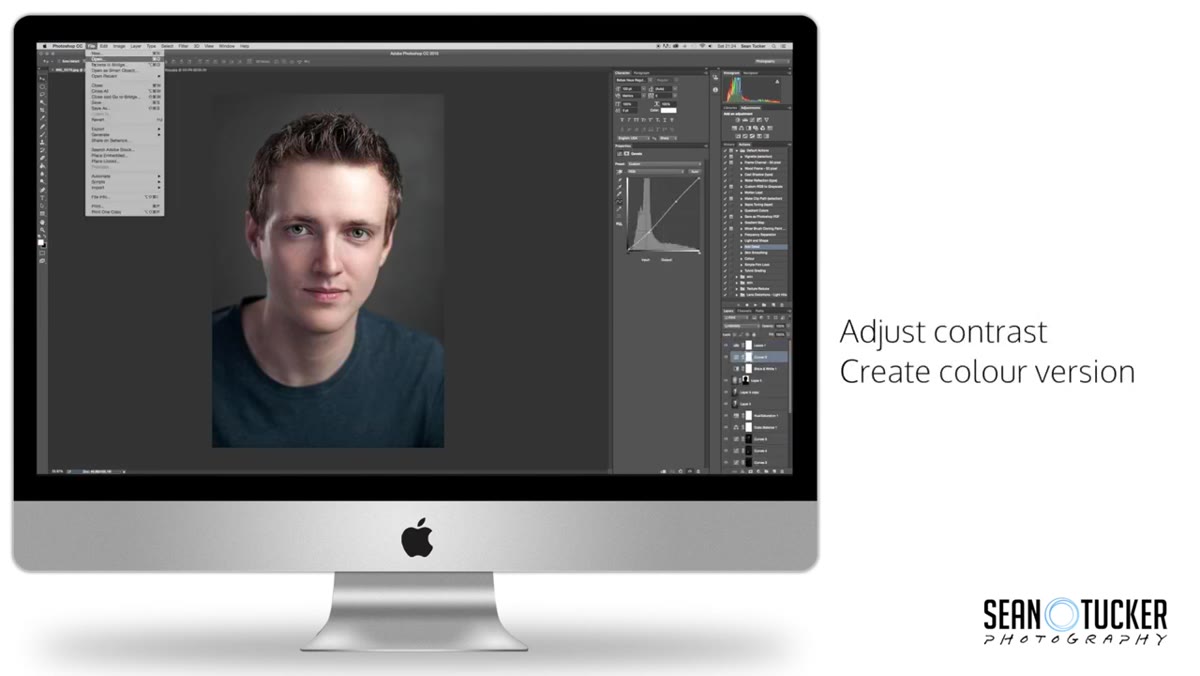Select the curve point editing tool in Curves

(619, 201)
